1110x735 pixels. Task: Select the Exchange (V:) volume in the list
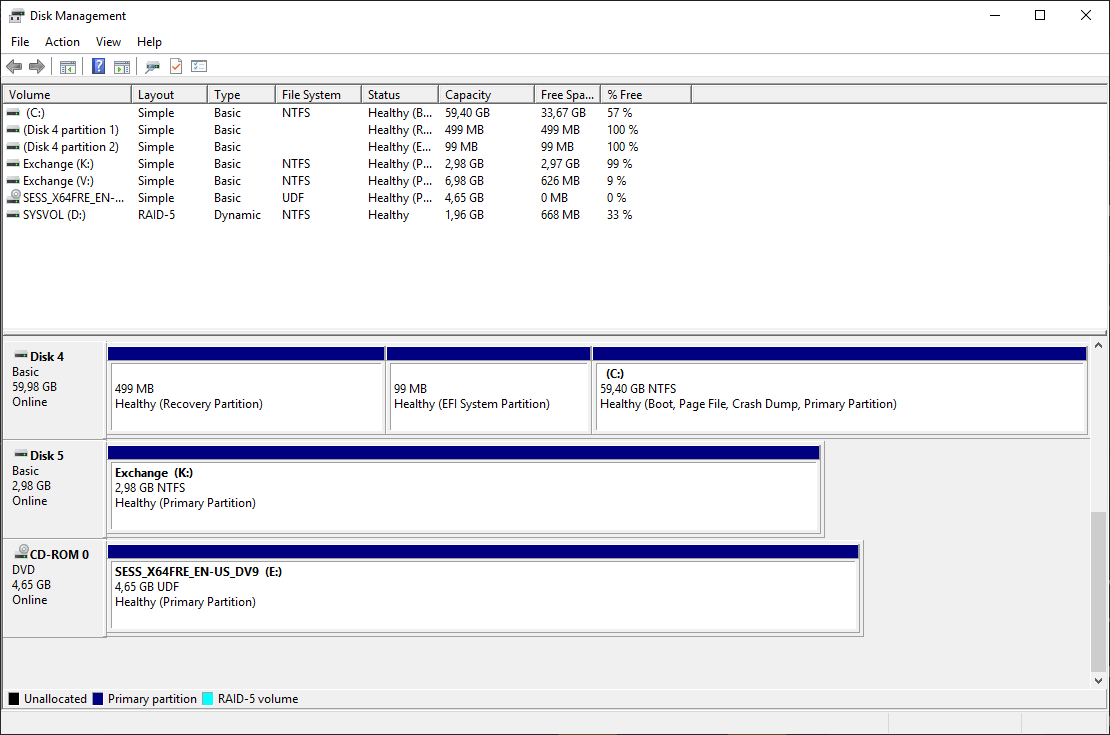[62, 181]
